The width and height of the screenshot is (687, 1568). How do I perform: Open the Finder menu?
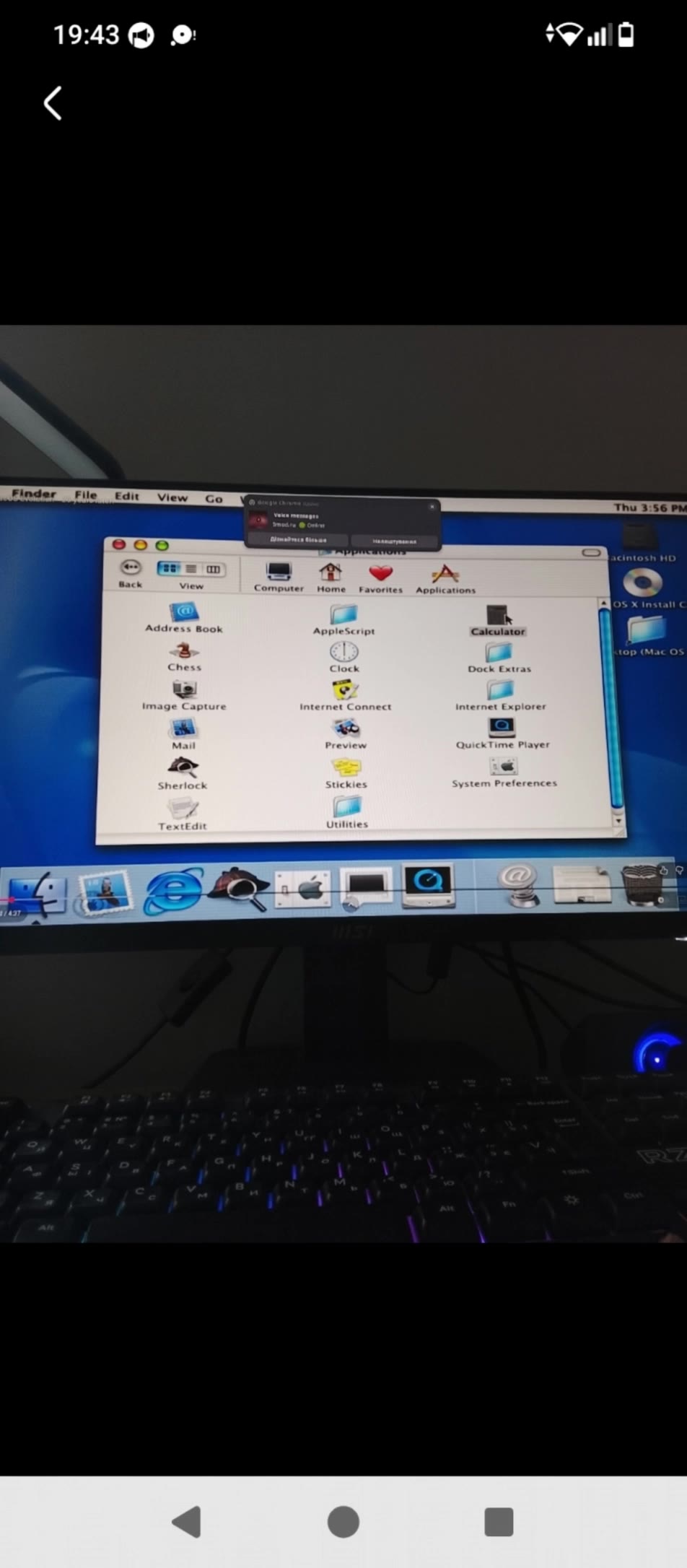34,494
